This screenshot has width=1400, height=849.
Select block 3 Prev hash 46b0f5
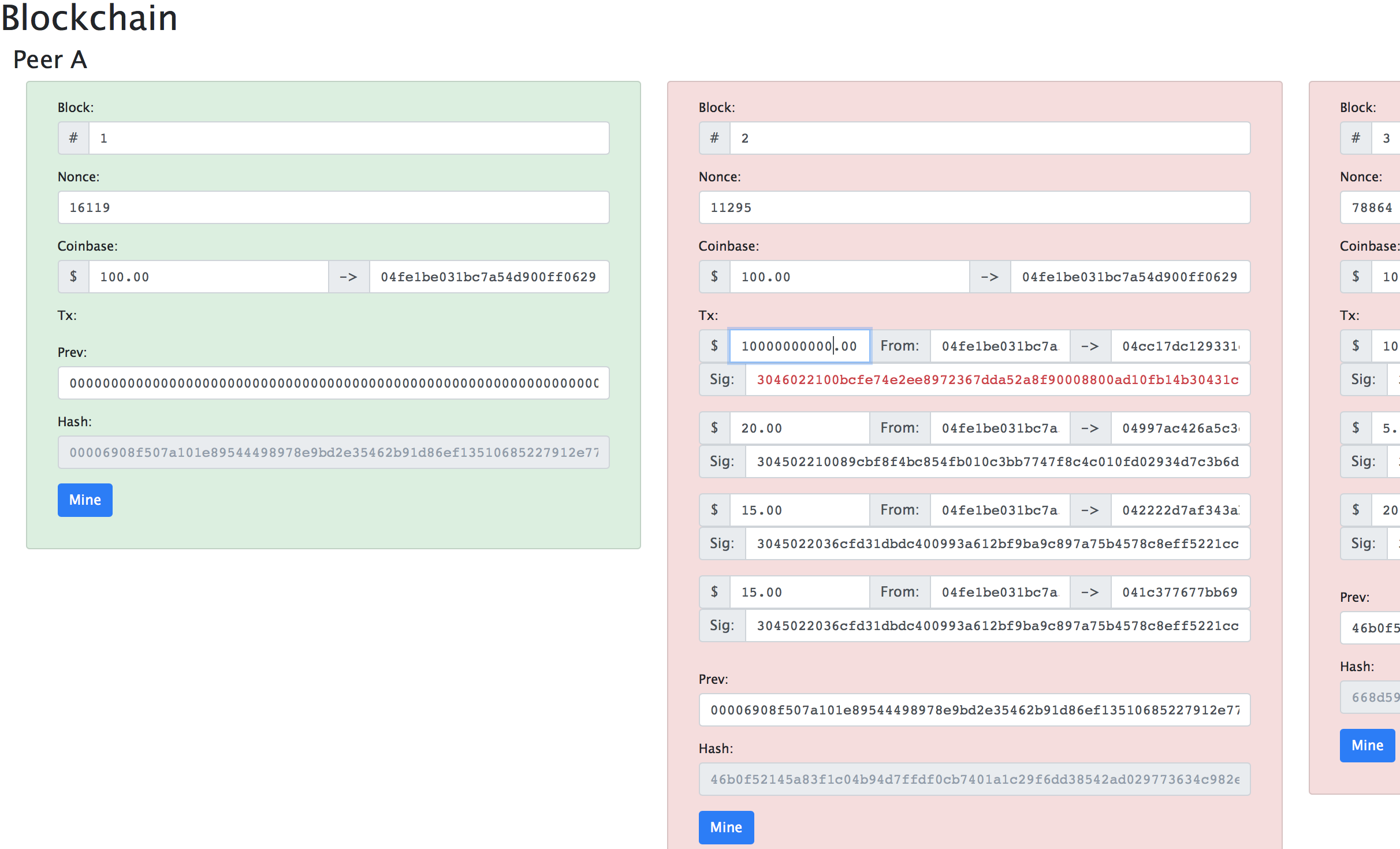[x=1370, y=628]
